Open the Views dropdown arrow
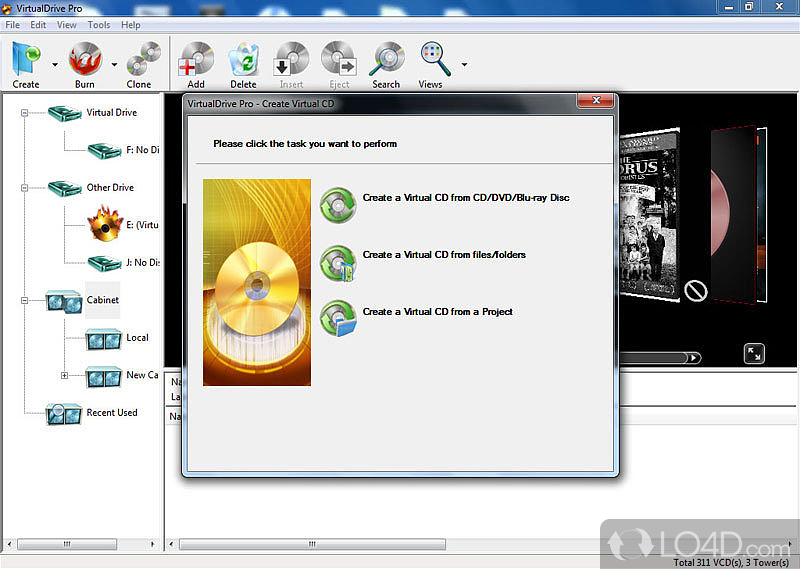 tap(464, 66)
